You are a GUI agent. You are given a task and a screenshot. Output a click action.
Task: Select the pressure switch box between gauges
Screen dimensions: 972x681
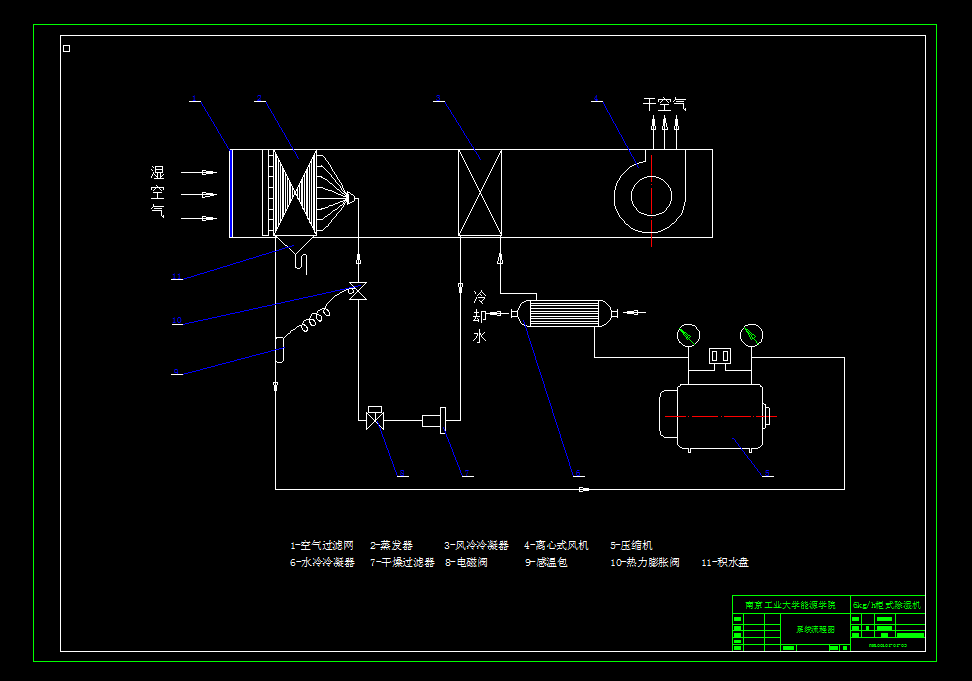coord(720,356)
